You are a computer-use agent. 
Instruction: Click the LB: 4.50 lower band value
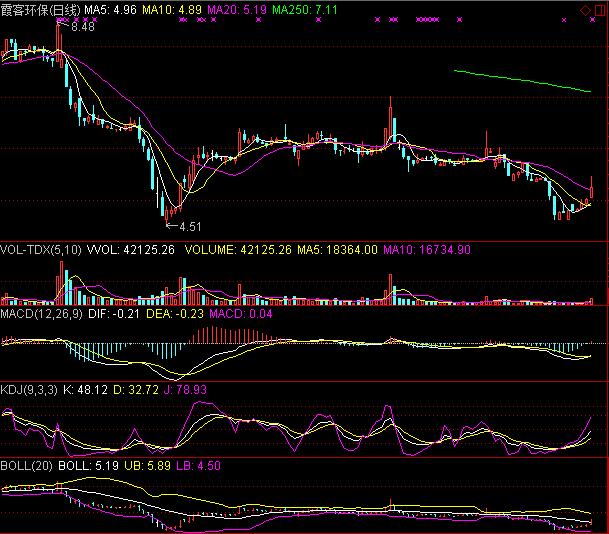coord(198,466)
